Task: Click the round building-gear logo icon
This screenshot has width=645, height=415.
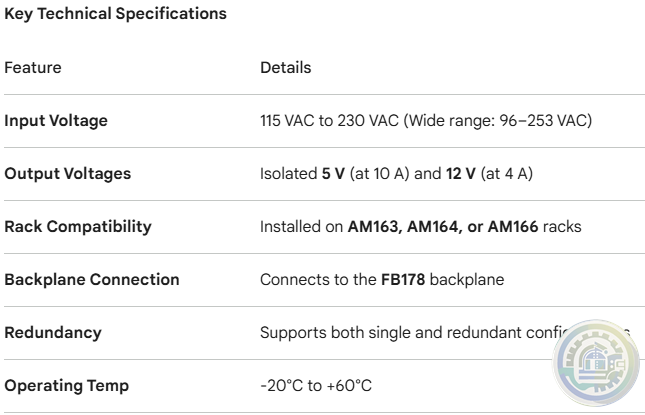Action: pyautogui.click(x=596, y=357)
